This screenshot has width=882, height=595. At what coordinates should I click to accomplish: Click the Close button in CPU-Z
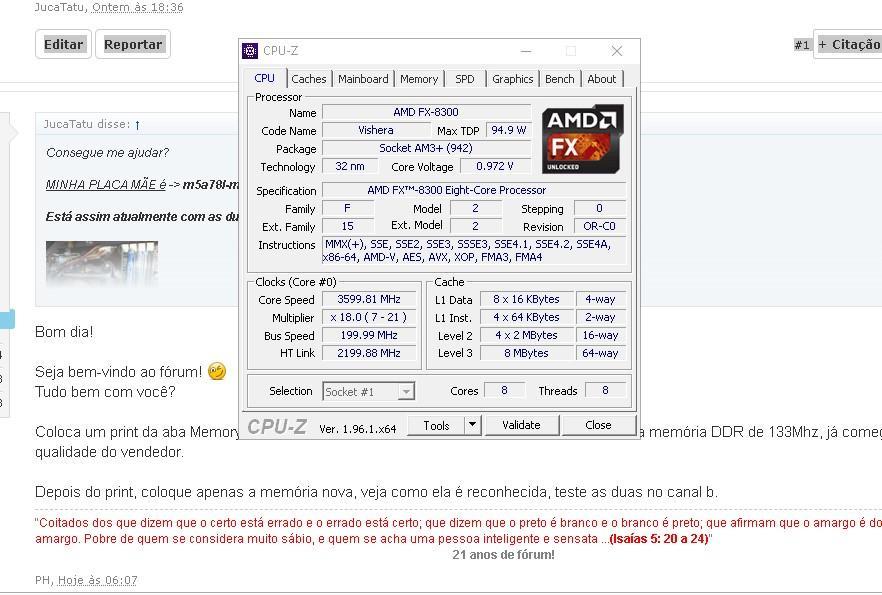[598, 425]
